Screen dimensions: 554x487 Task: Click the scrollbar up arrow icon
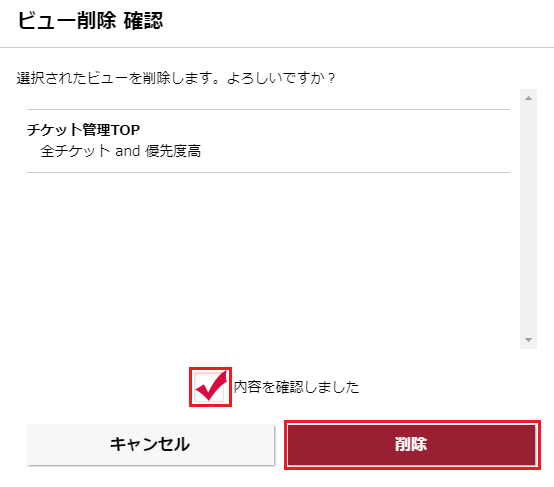click(x=528, y=98)
